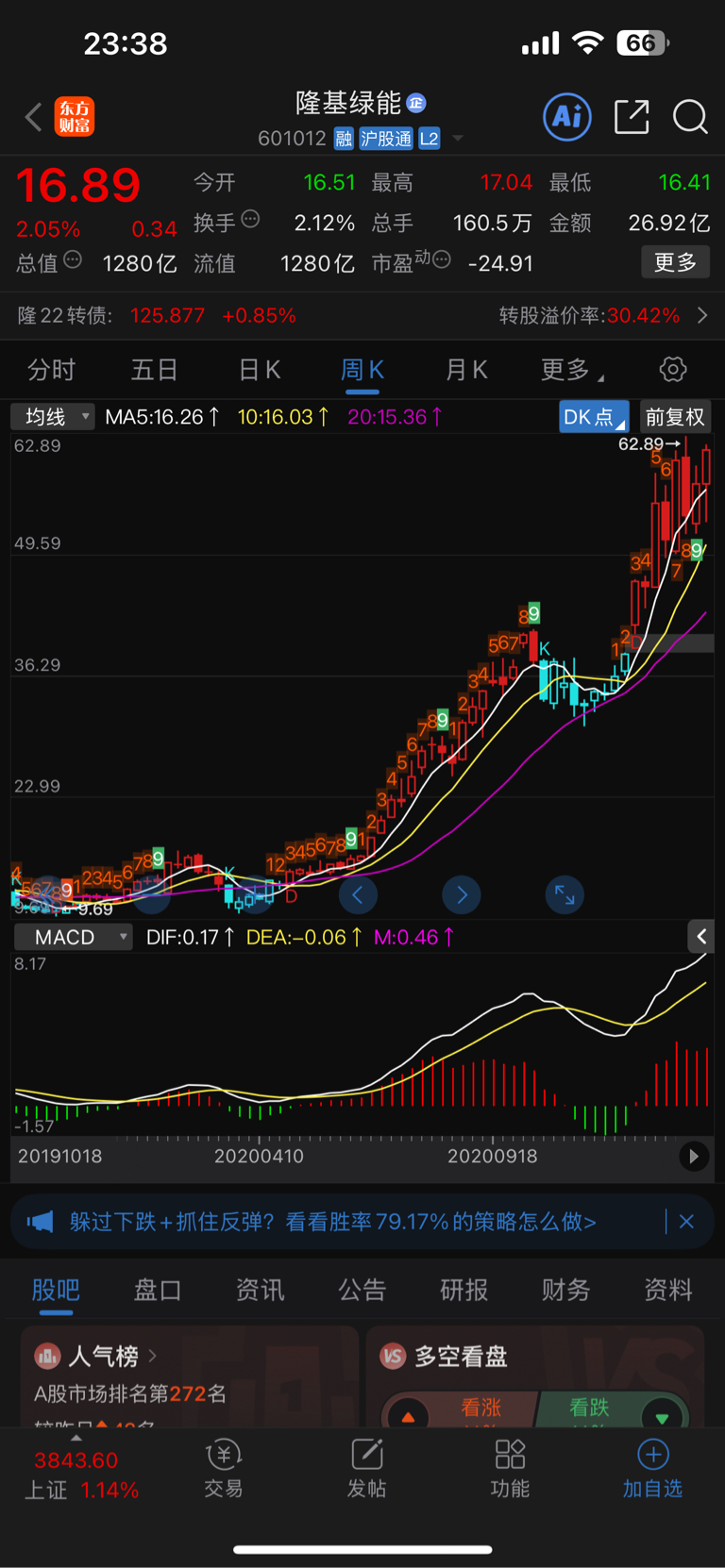This screenshot has width=725, height=1568.
Task: Select the 股吧 tab
Action: (x=56, y=1290)
